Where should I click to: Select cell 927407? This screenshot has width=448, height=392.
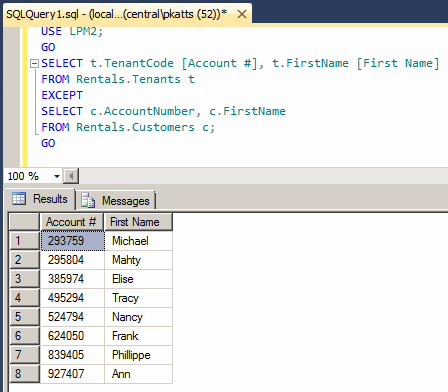pos(72,374)
